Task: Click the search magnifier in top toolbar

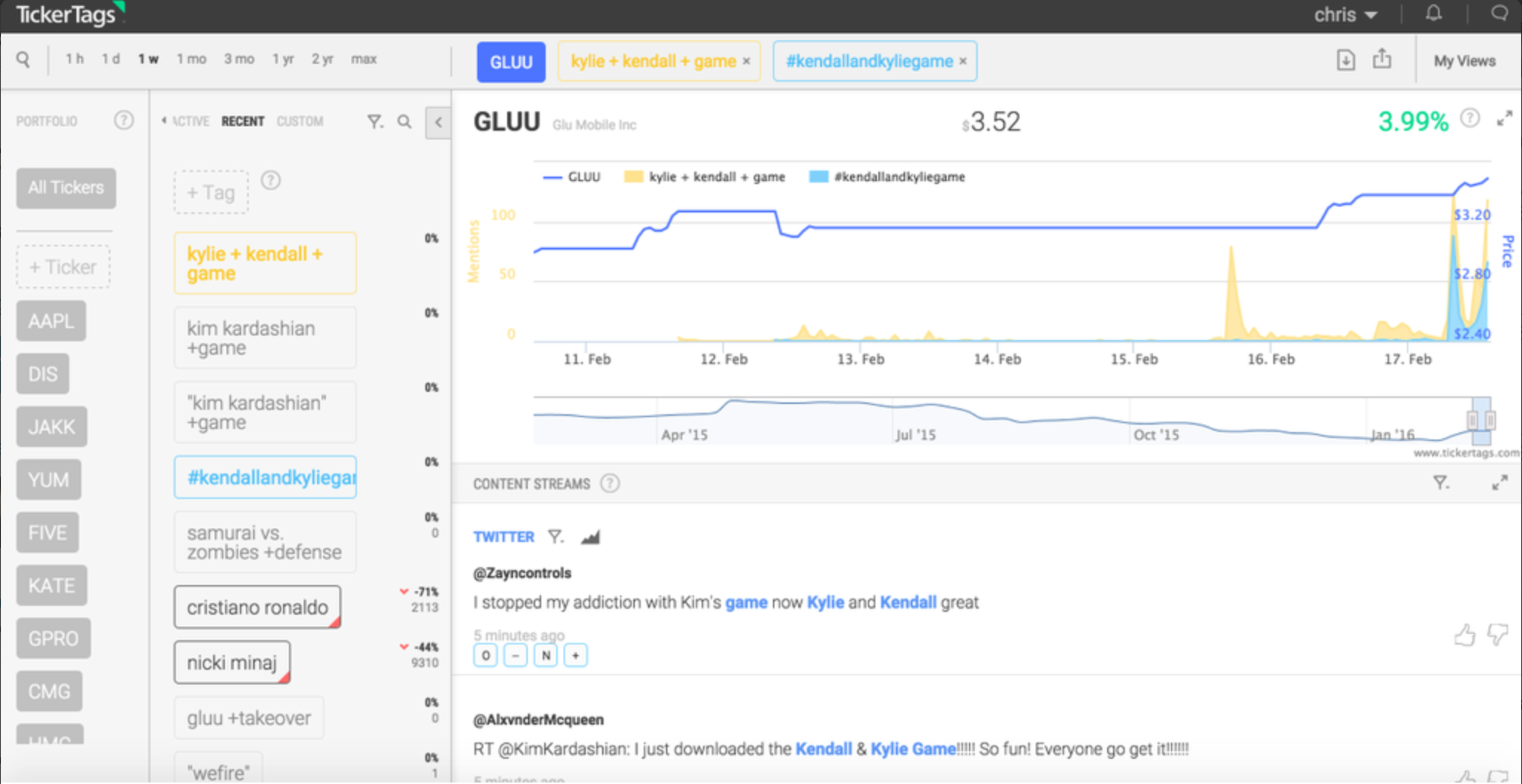Action: click(x=23, y=59)
